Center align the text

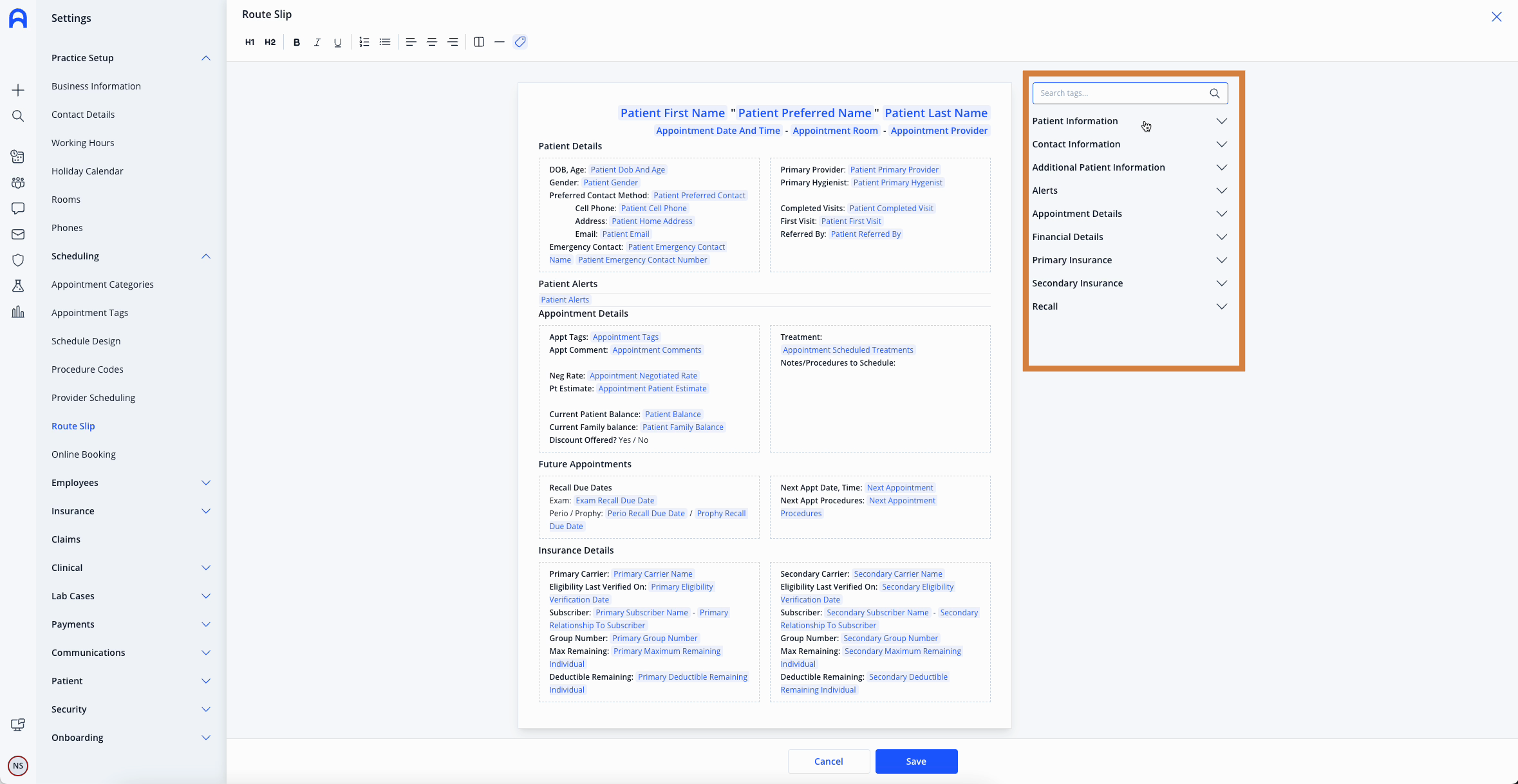[432, 42]
